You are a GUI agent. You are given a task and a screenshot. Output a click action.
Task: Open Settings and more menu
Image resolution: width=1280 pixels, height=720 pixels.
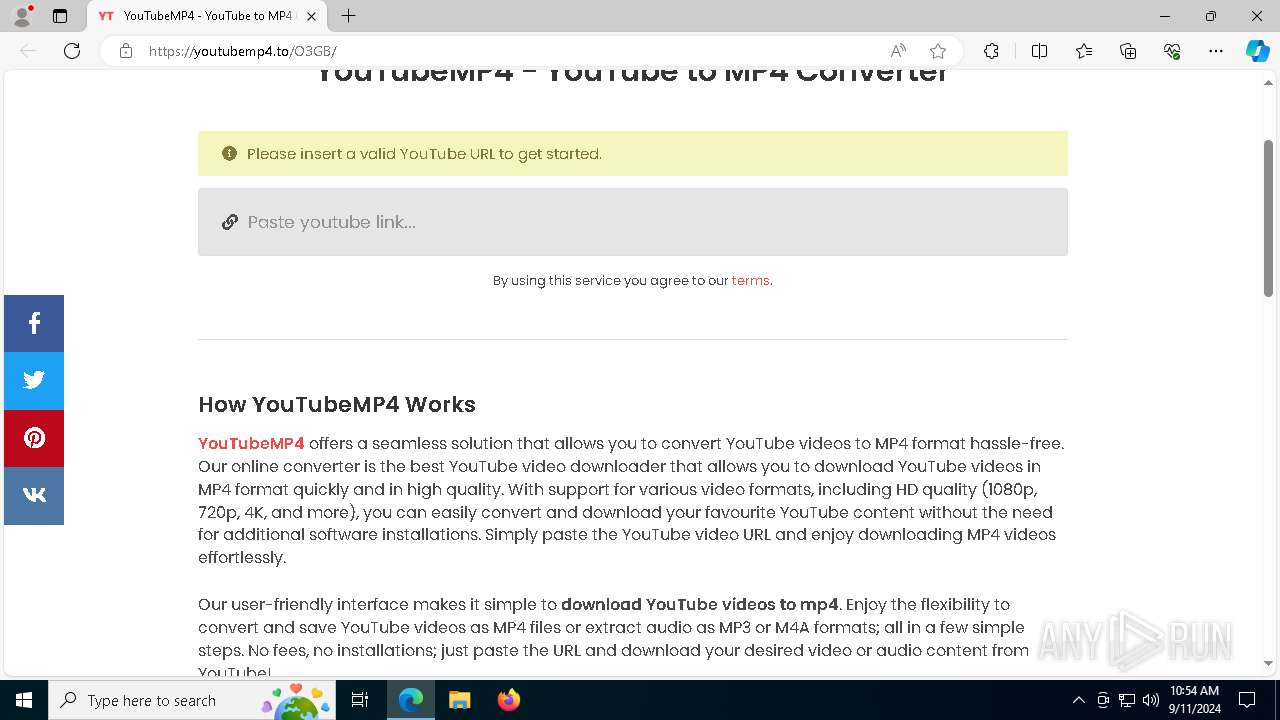(x=1216, y=51)
